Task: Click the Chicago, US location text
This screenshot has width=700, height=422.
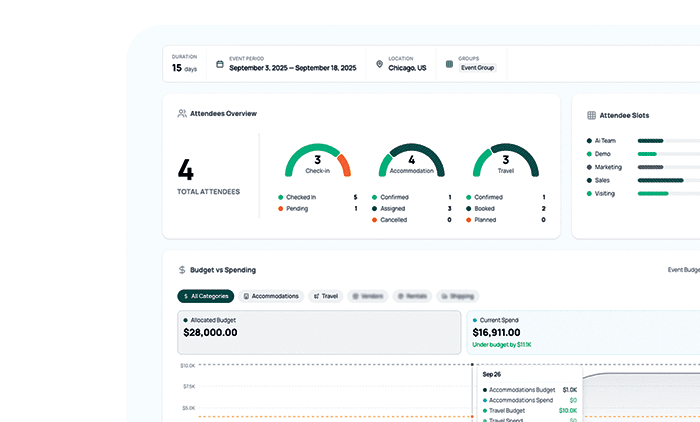Action: [407, 68]
